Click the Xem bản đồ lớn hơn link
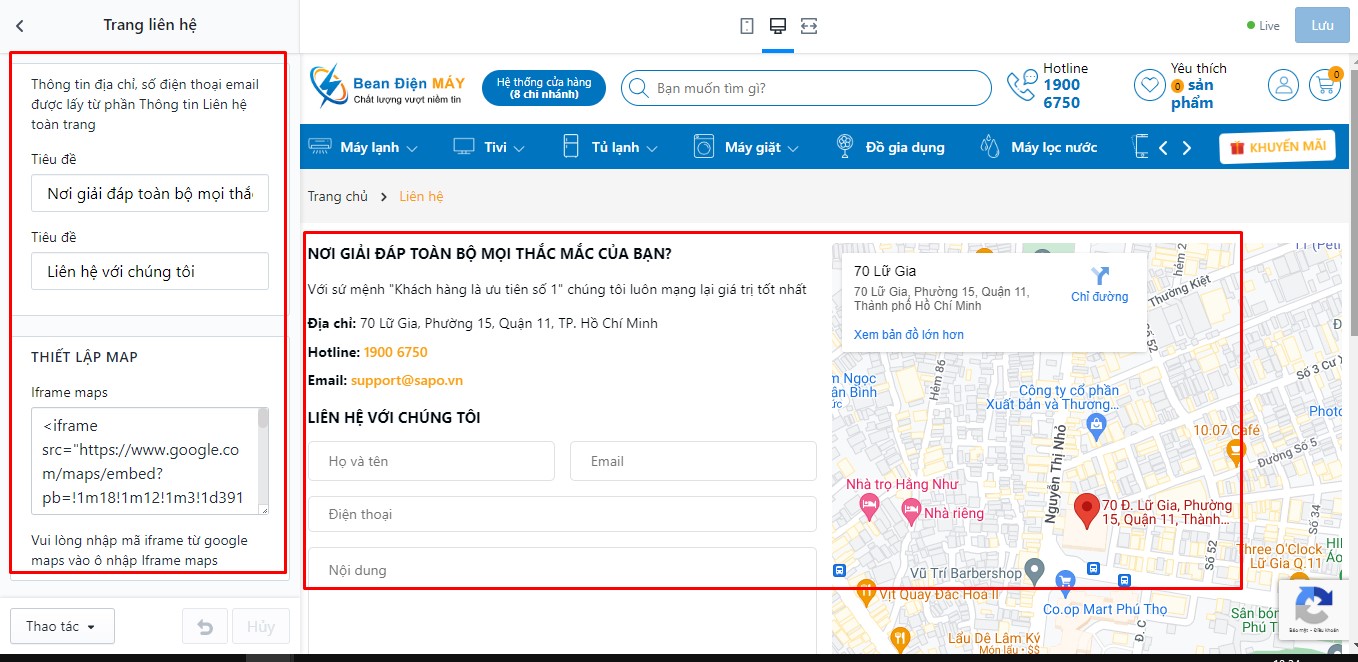This screenshot has height=662, width=1358. pyautogui.click(x=909, y=334)
